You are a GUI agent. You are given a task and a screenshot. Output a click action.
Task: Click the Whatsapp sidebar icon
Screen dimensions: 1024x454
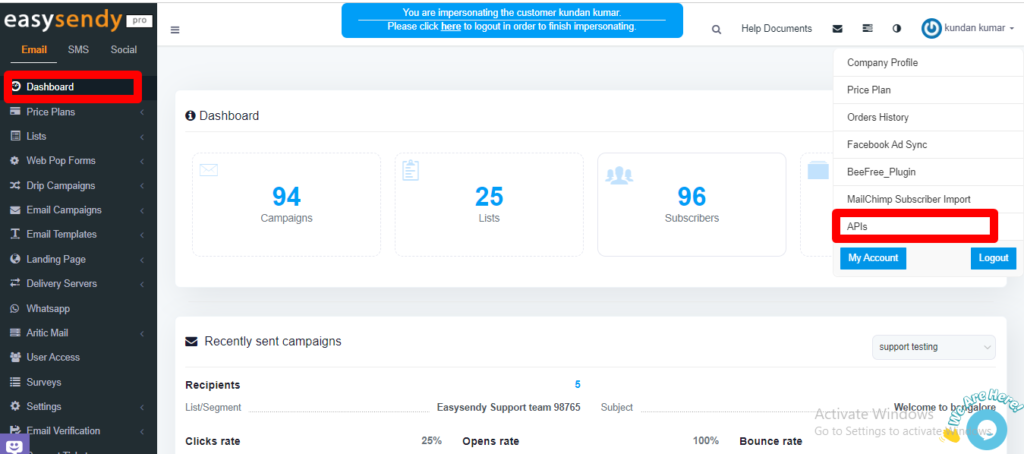click(15, 308)
